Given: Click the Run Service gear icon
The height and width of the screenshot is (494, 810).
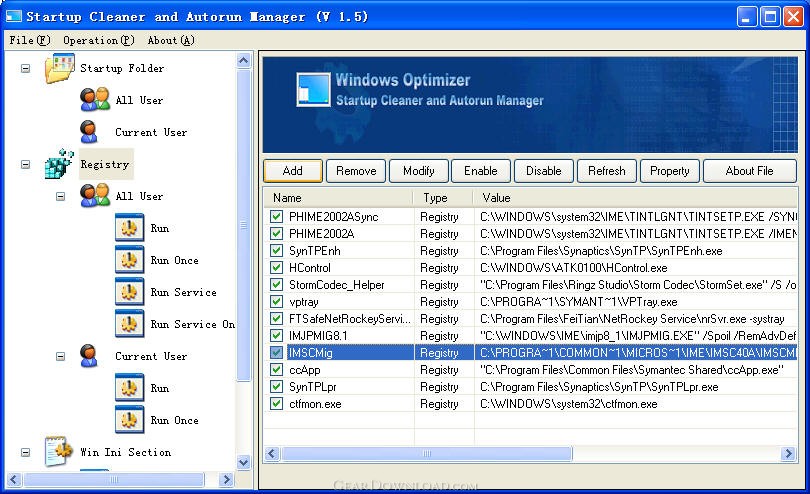Looking at the screenshot, I should click(129, 292).
